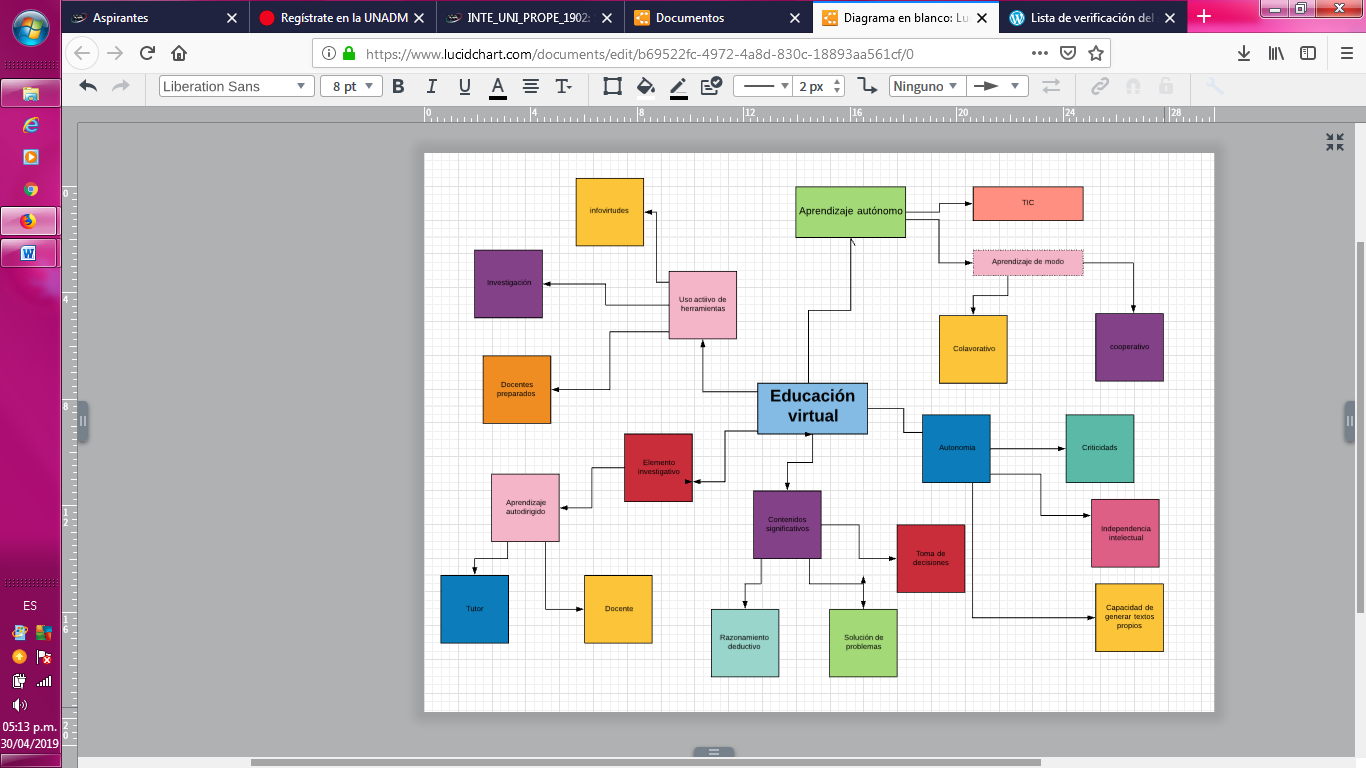Click the shape border style icon
Image resolution: width=1366 pixels, height=768 pixels.
pos(612,86)
